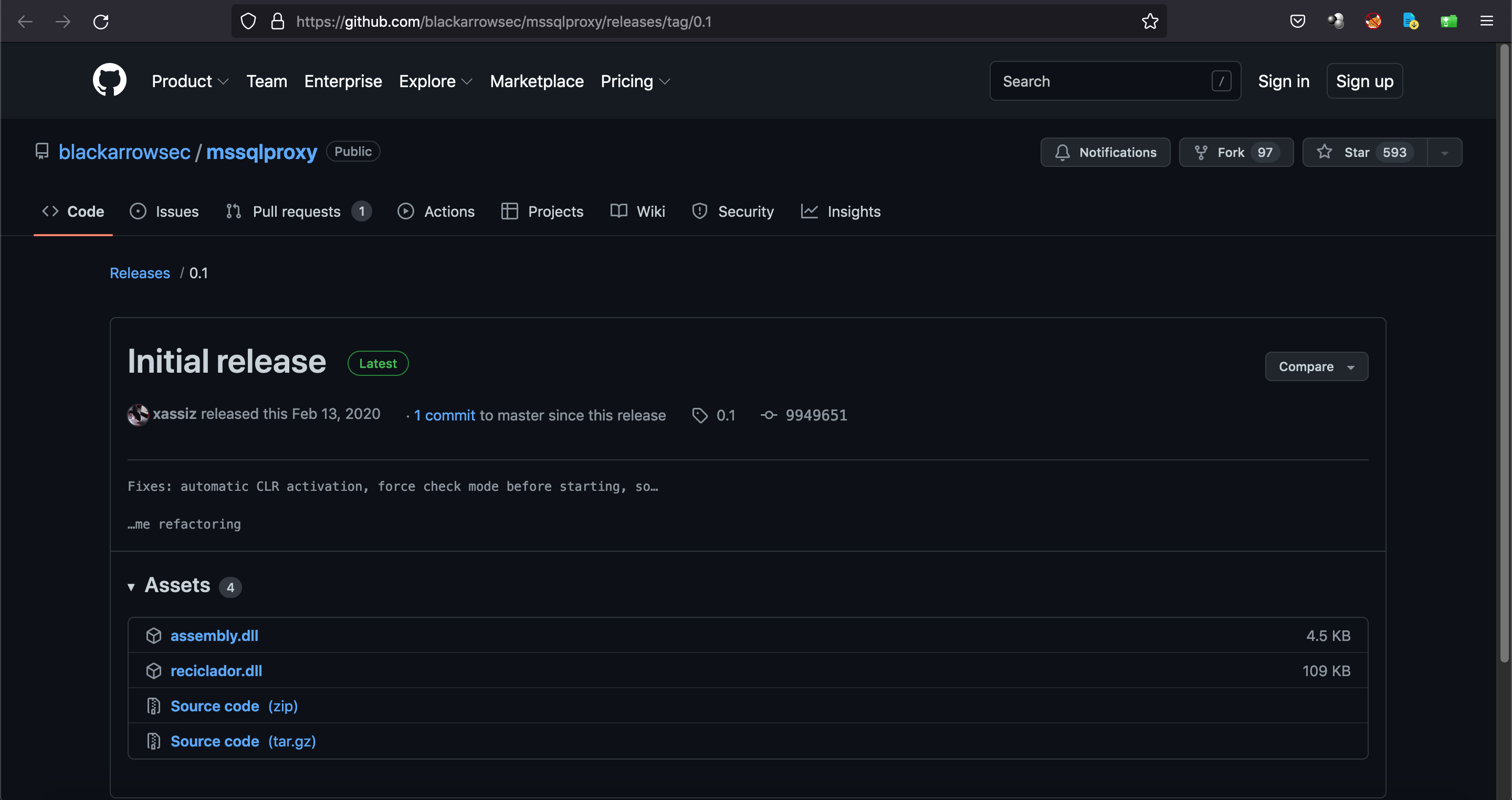The image size is (1512, 800).
Task: Click the green extension icon in the toolbar
Action: pos(1448,22)
